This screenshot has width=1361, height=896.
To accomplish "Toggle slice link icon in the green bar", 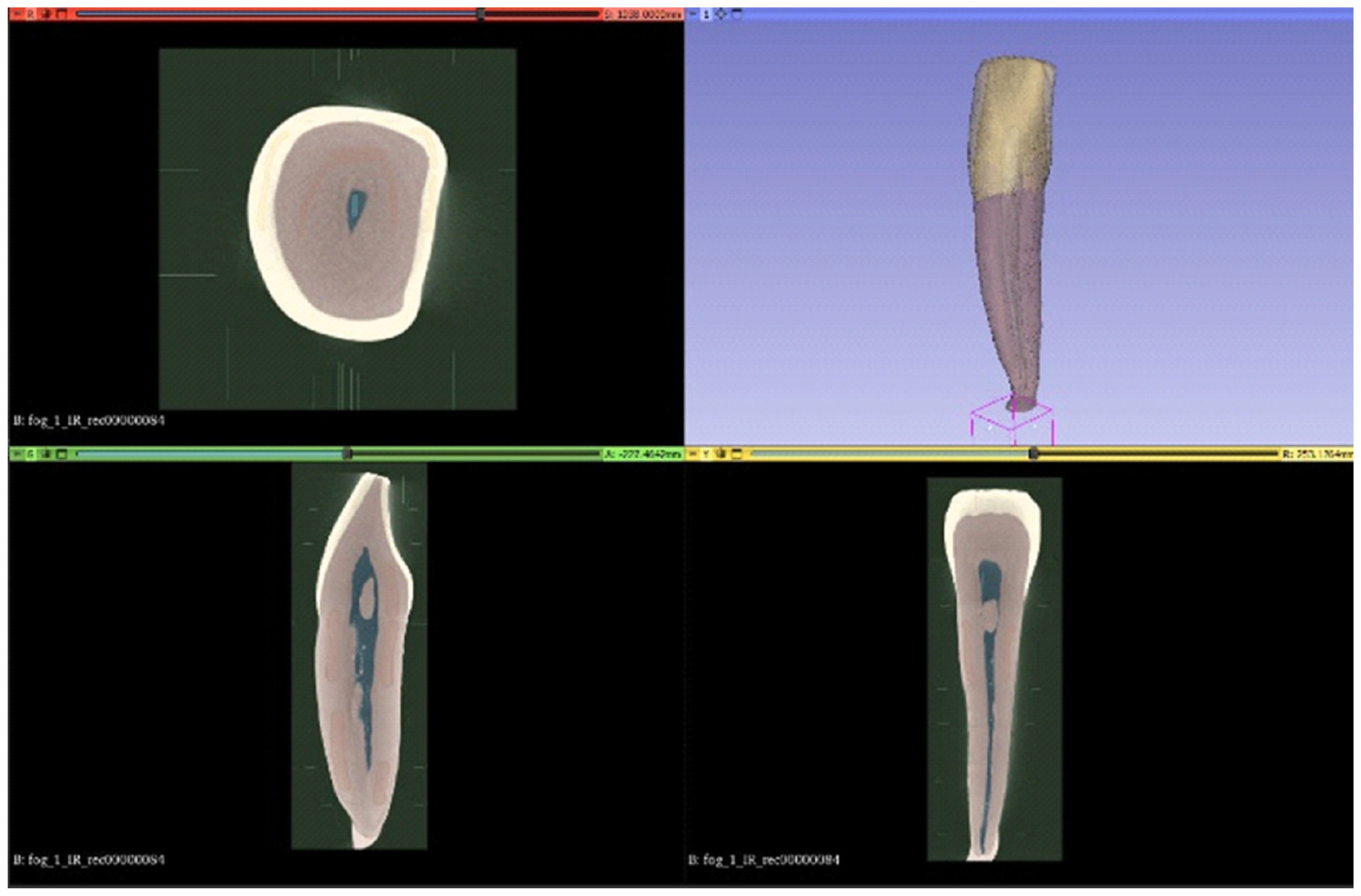I will click(x=46, y=454).
